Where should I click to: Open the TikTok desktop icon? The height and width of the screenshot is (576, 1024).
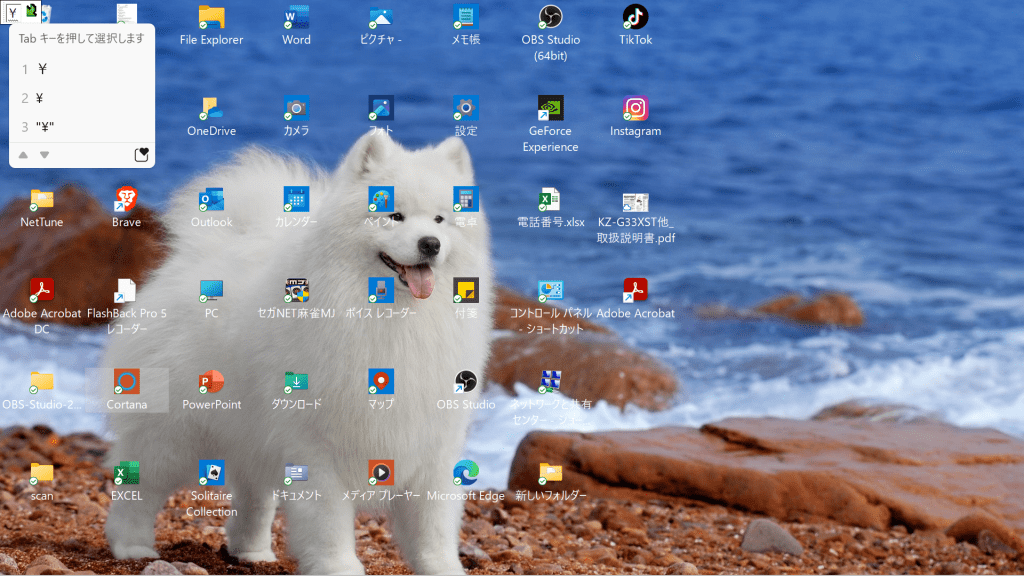(x=635, y=18)
